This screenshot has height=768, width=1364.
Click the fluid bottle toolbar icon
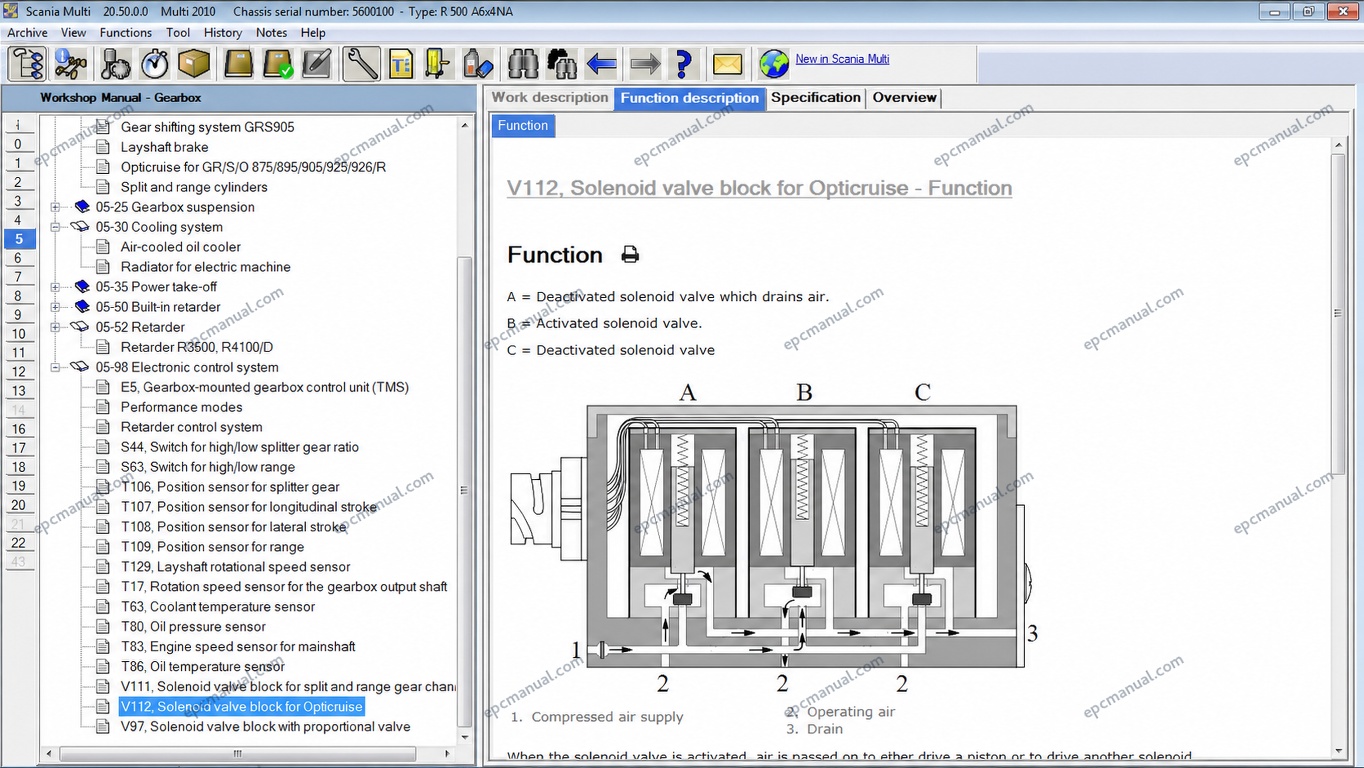[478, 64]
